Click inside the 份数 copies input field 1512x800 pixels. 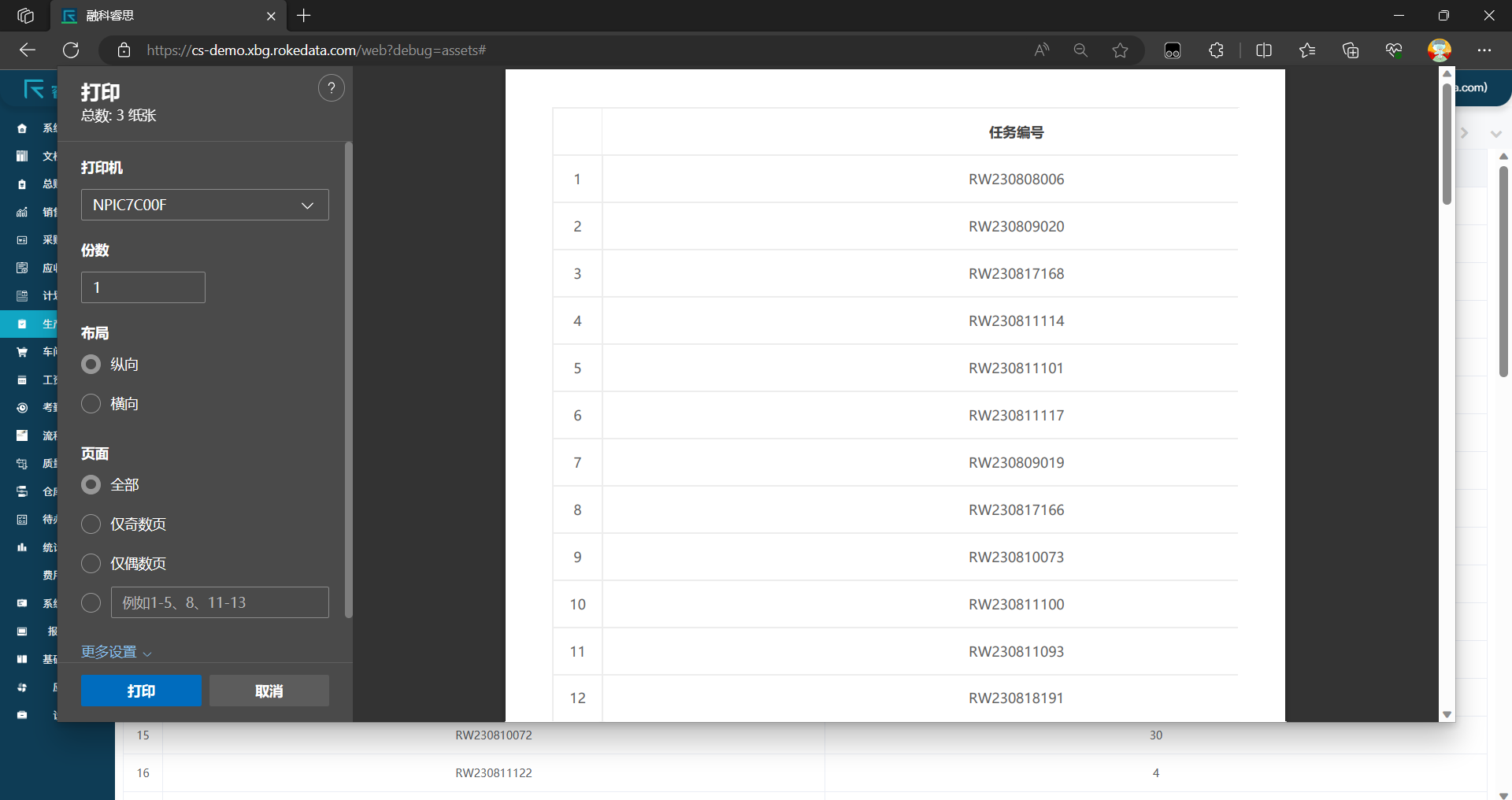point(143,287)
